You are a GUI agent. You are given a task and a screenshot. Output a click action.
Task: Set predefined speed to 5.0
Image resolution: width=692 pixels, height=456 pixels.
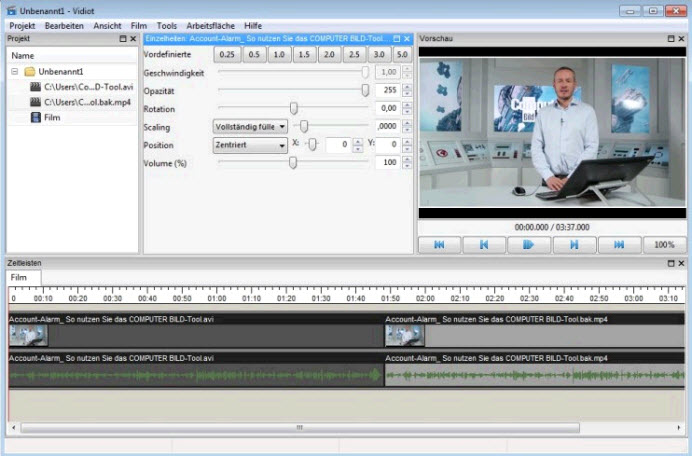[x=402, y=55]
